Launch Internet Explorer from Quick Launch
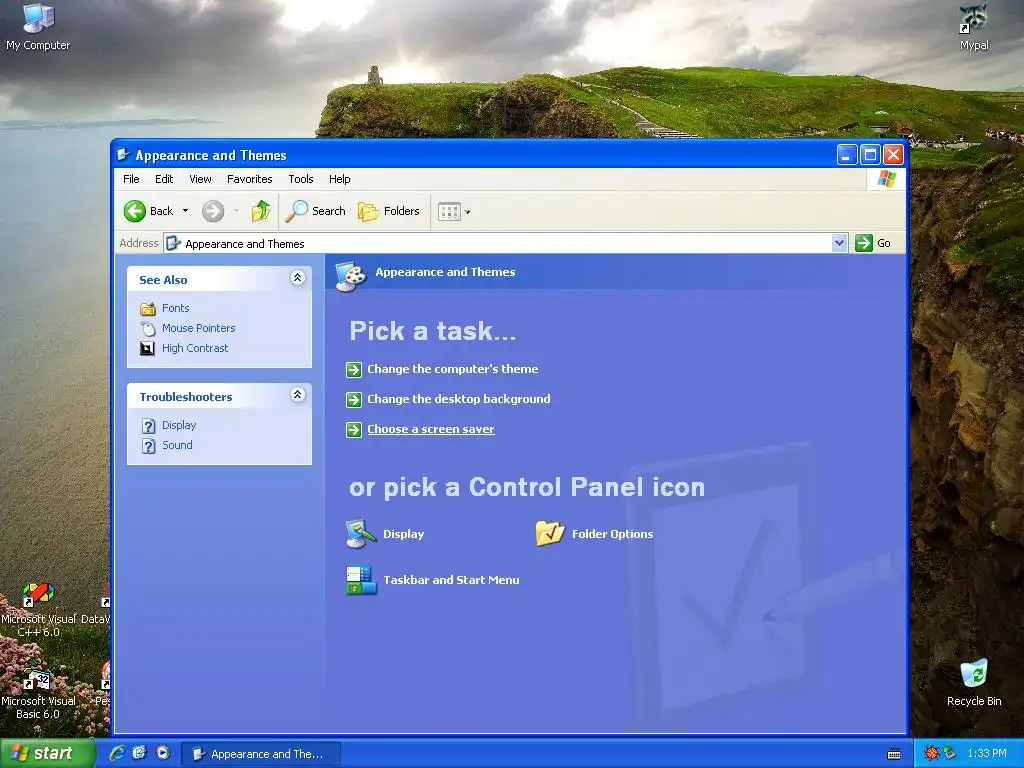Viewport: 1024px width, 768px height. [x=117, y=753]
